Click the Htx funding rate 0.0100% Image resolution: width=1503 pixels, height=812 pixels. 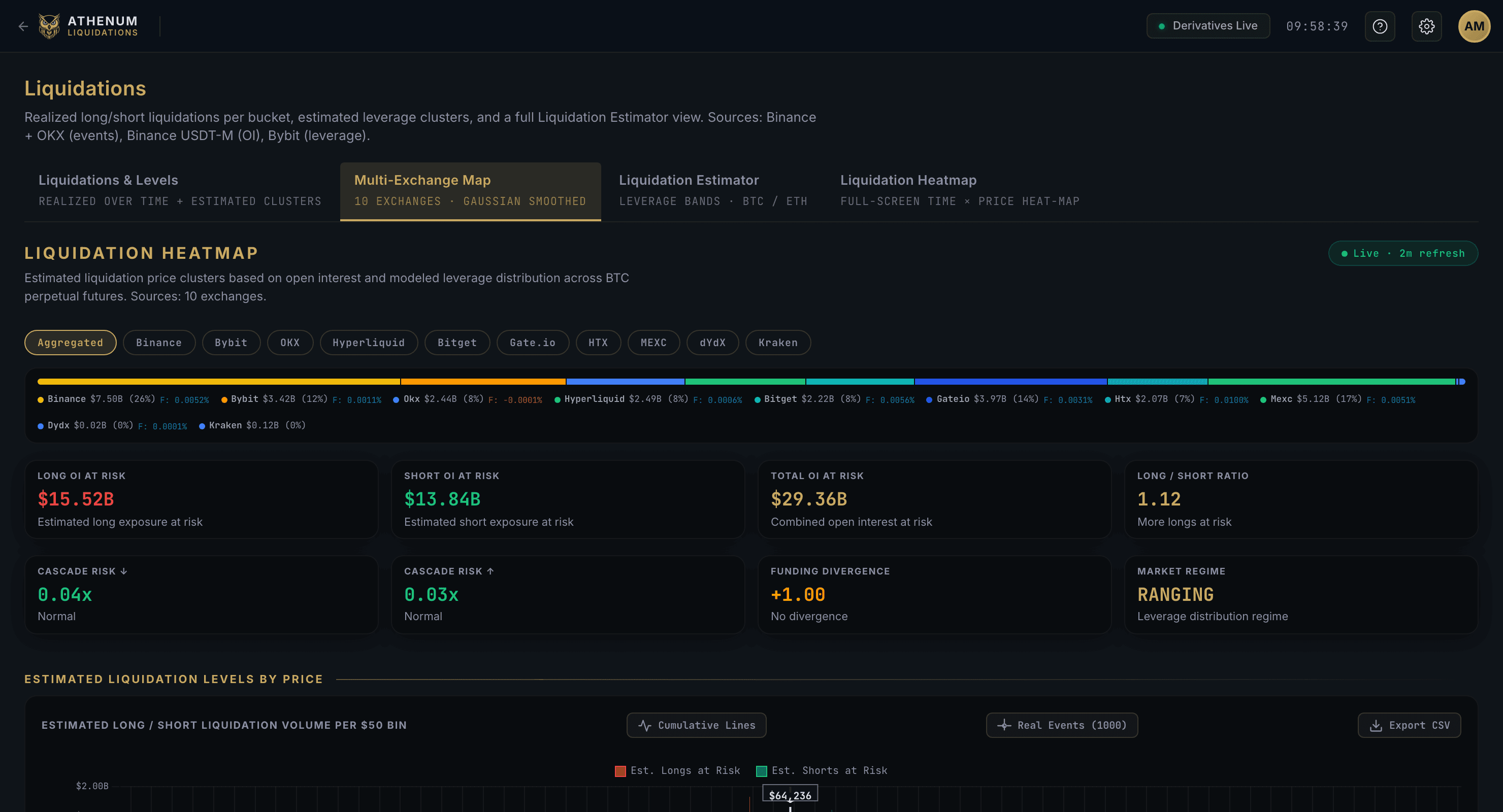[1224, 400]
